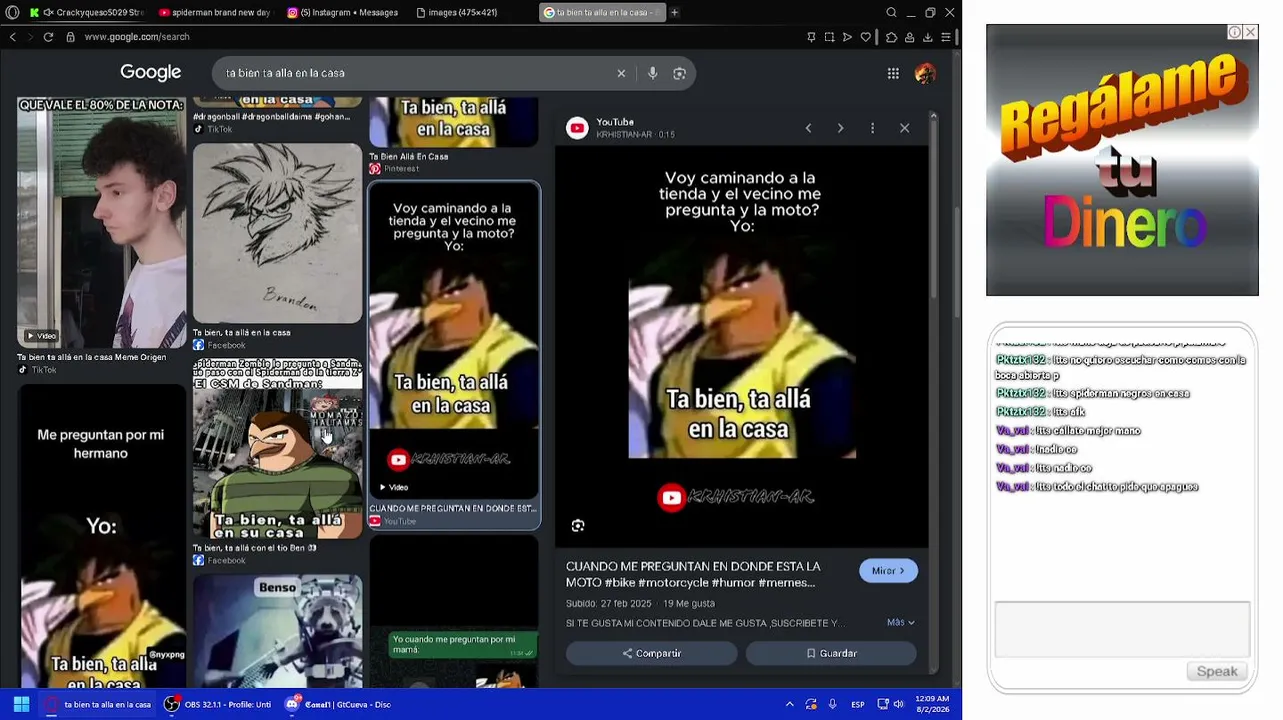Open the Instagram Messages tab
The width and height of the screenshot is (1283, 720).
[343, 13]
